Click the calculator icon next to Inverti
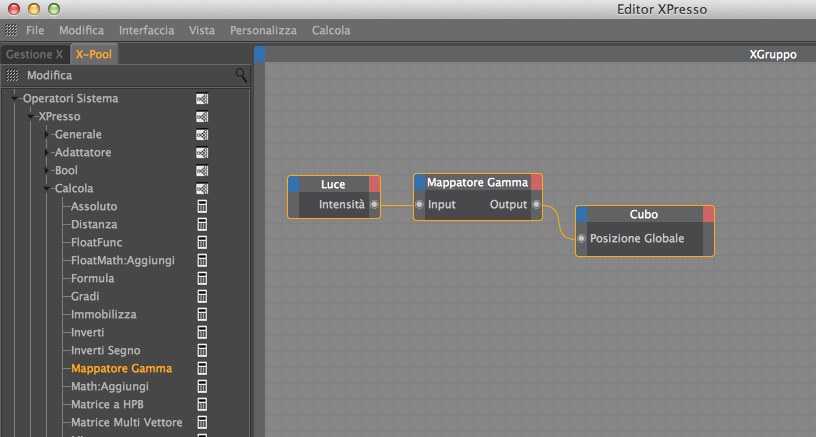Viewport: 816px width, 437px height. coord(202,332)
